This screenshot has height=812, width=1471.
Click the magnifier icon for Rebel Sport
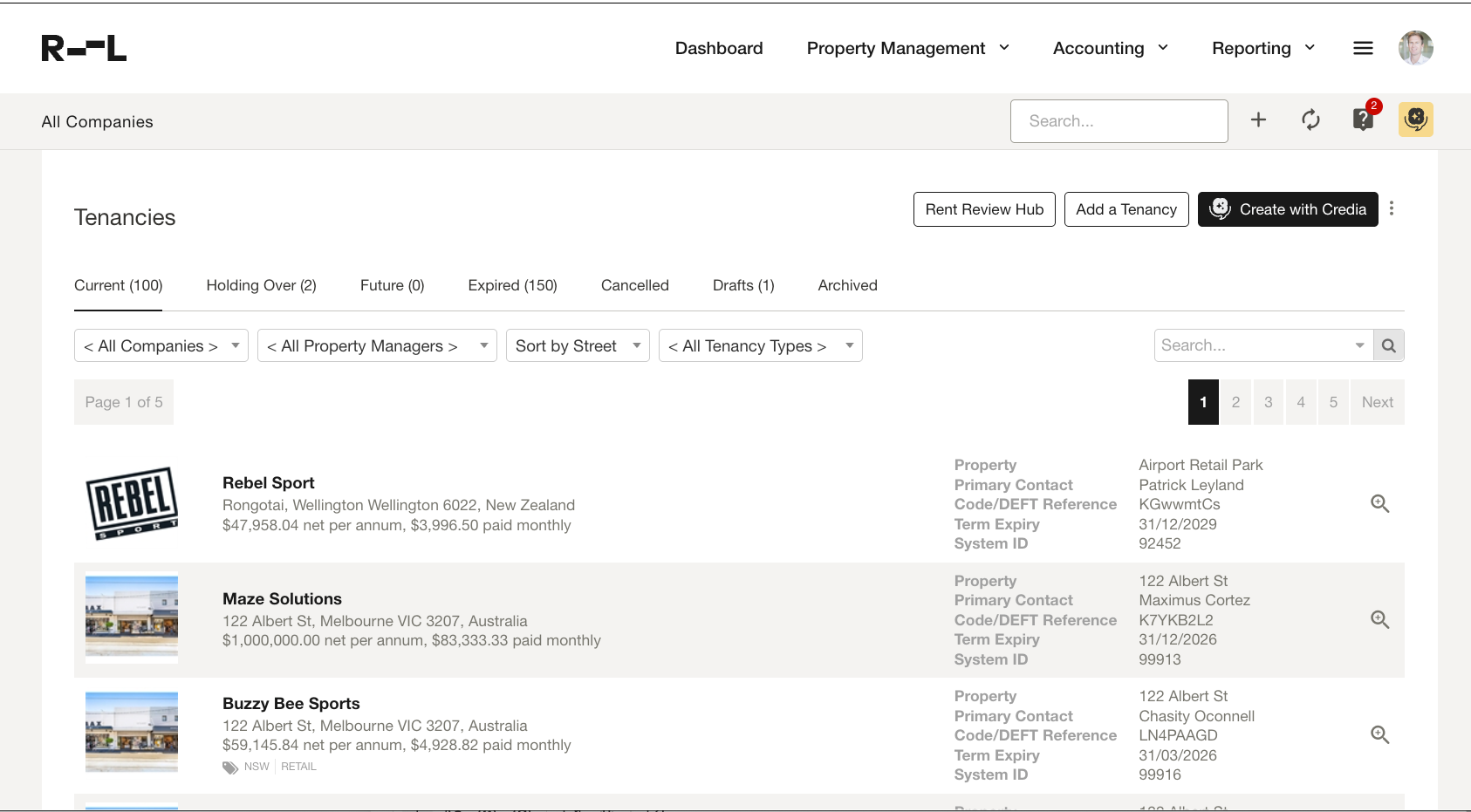click(x=1379, y=504)
